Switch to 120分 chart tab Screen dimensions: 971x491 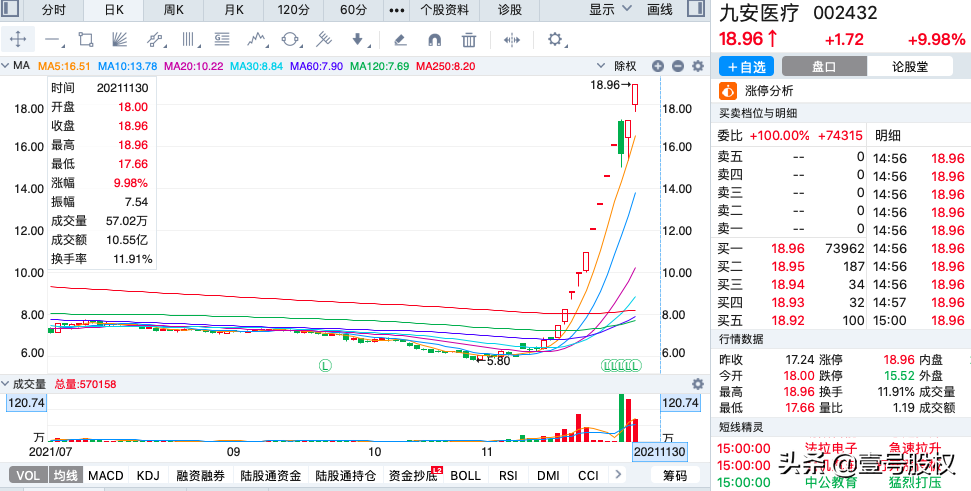[294, 10]
